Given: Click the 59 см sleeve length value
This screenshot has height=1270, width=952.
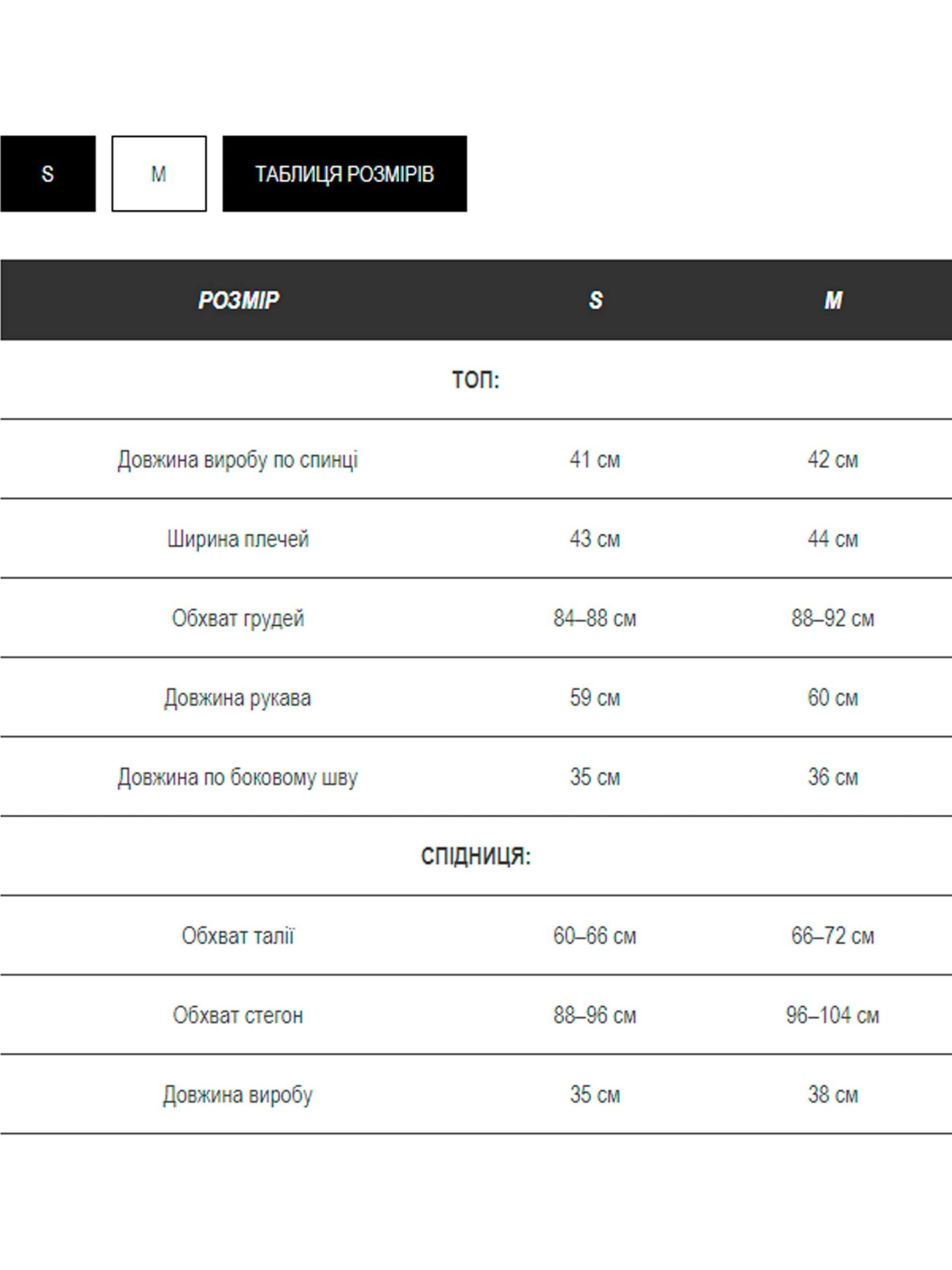Looking at the screenshot, I should [x=595, y=698].
